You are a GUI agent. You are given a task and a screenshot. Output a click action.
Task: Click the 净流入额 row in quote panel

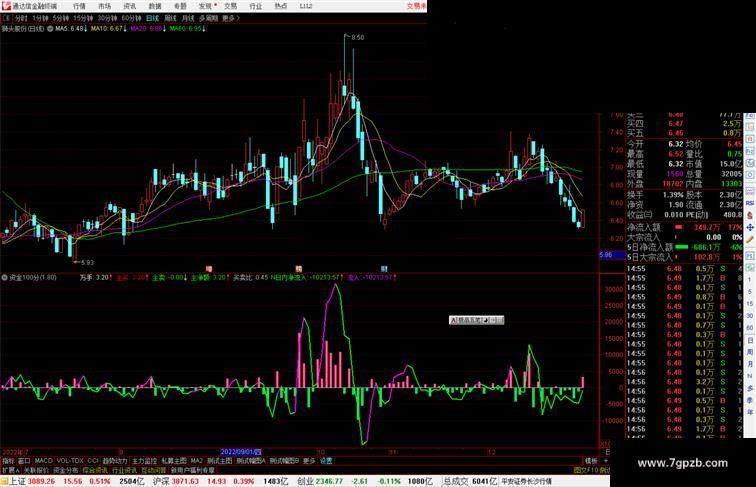[x=685, y=227]
